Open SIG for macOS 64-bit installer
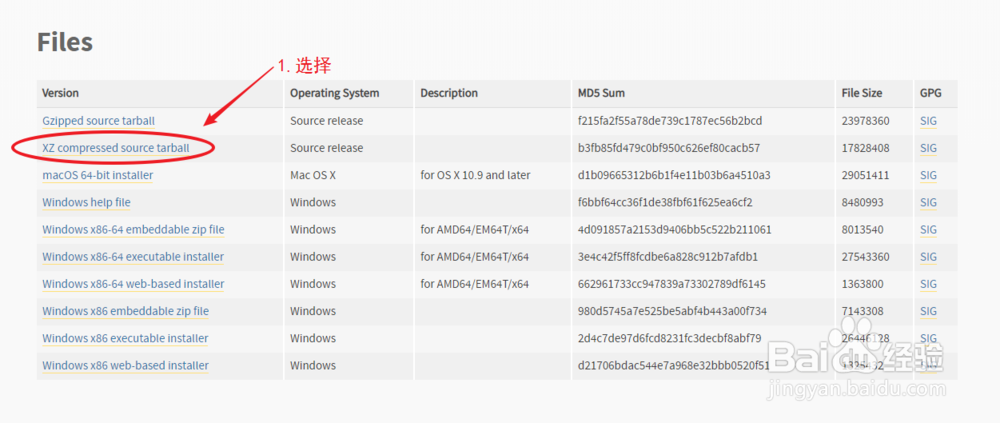The width and height of the screenshot is (1000, 423). (x=928, y=175)
